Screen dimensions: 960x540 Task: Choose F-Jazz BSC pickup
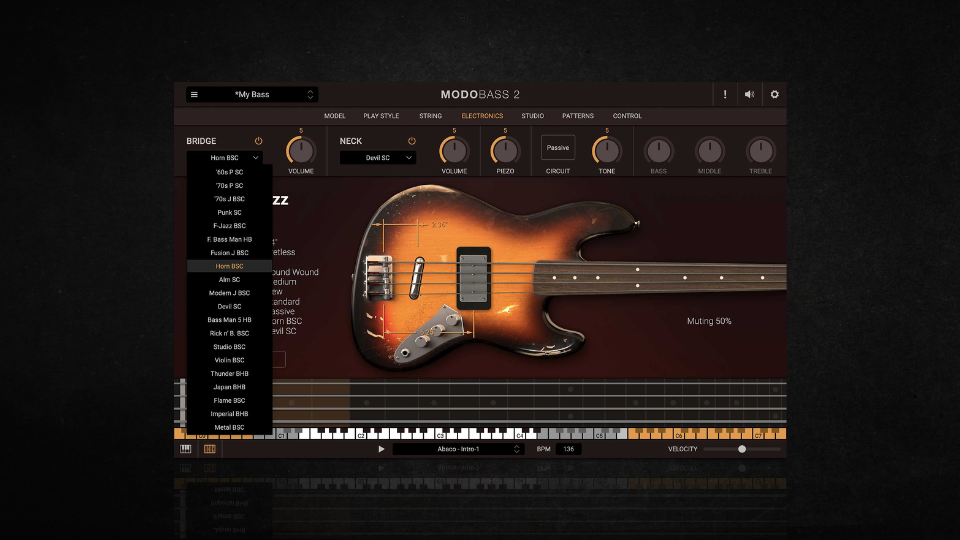pyautogui.click(x=229, y=226)
